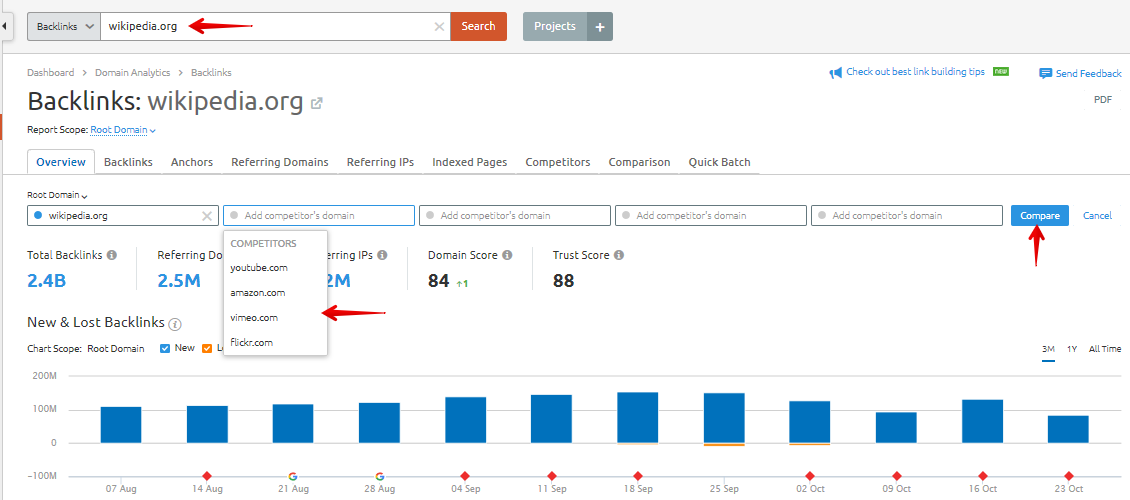Screen dimensions: 1130x500
Task: Click Google update icon at 28 Aug
Action: click(x=379, y=476)
